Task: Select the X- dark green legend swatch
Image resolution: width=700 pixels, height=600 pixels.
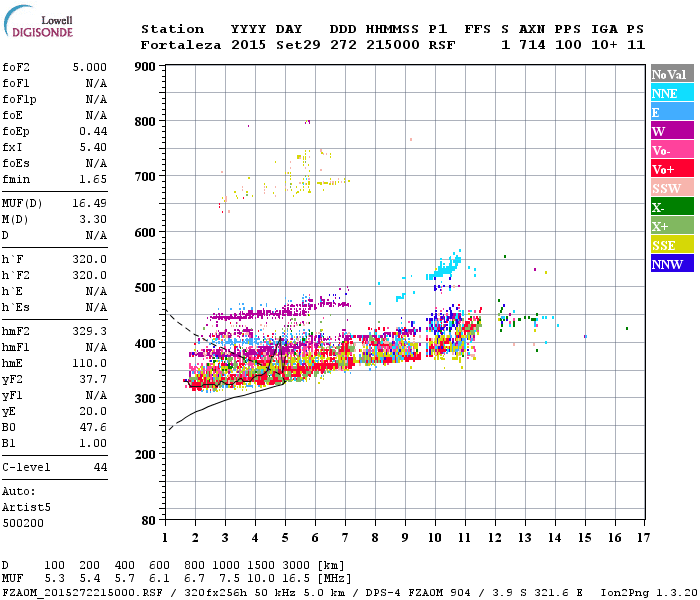Action: tap(672, 207)
